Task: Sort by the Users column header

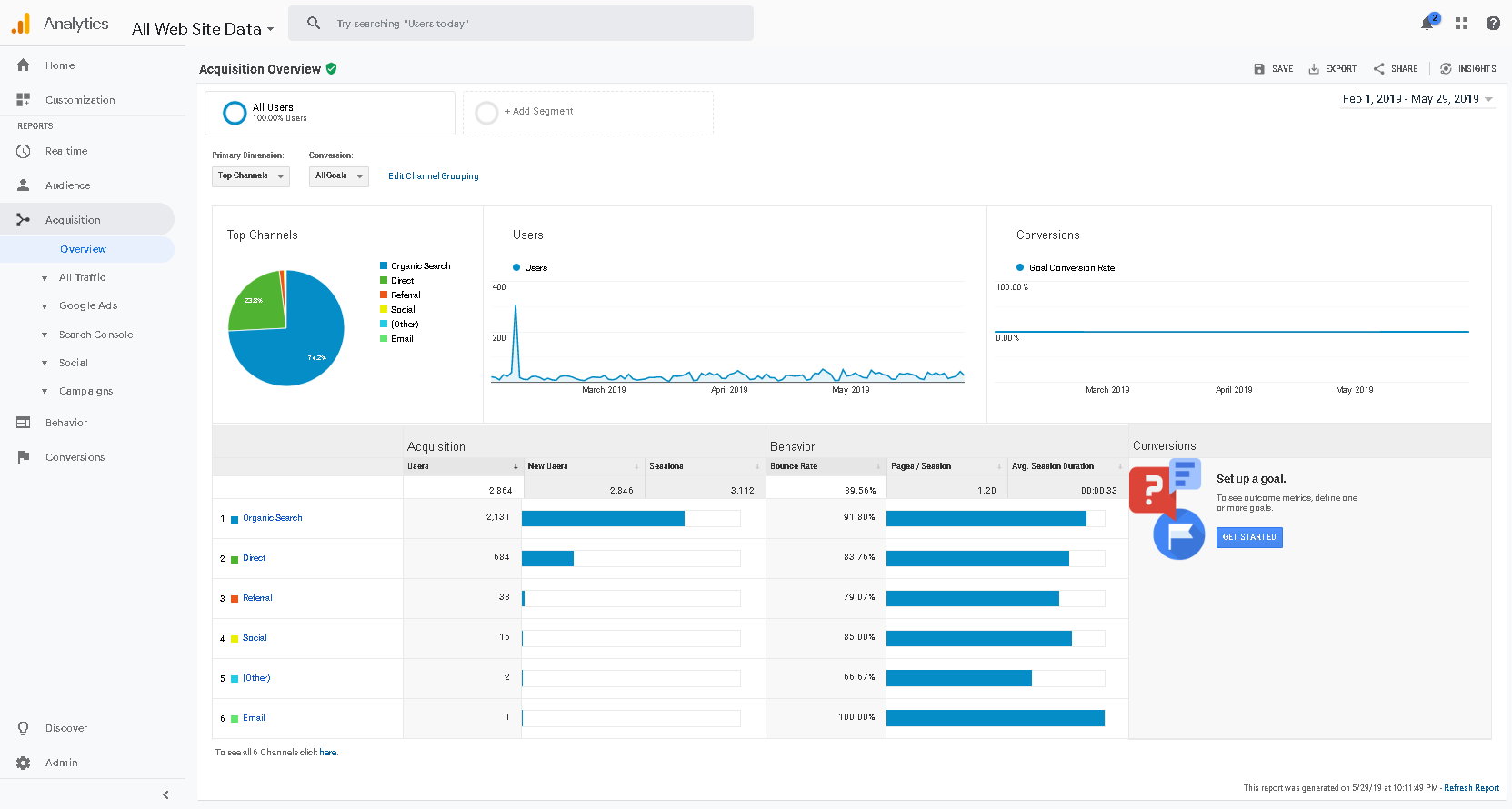Action: (462, 466)
